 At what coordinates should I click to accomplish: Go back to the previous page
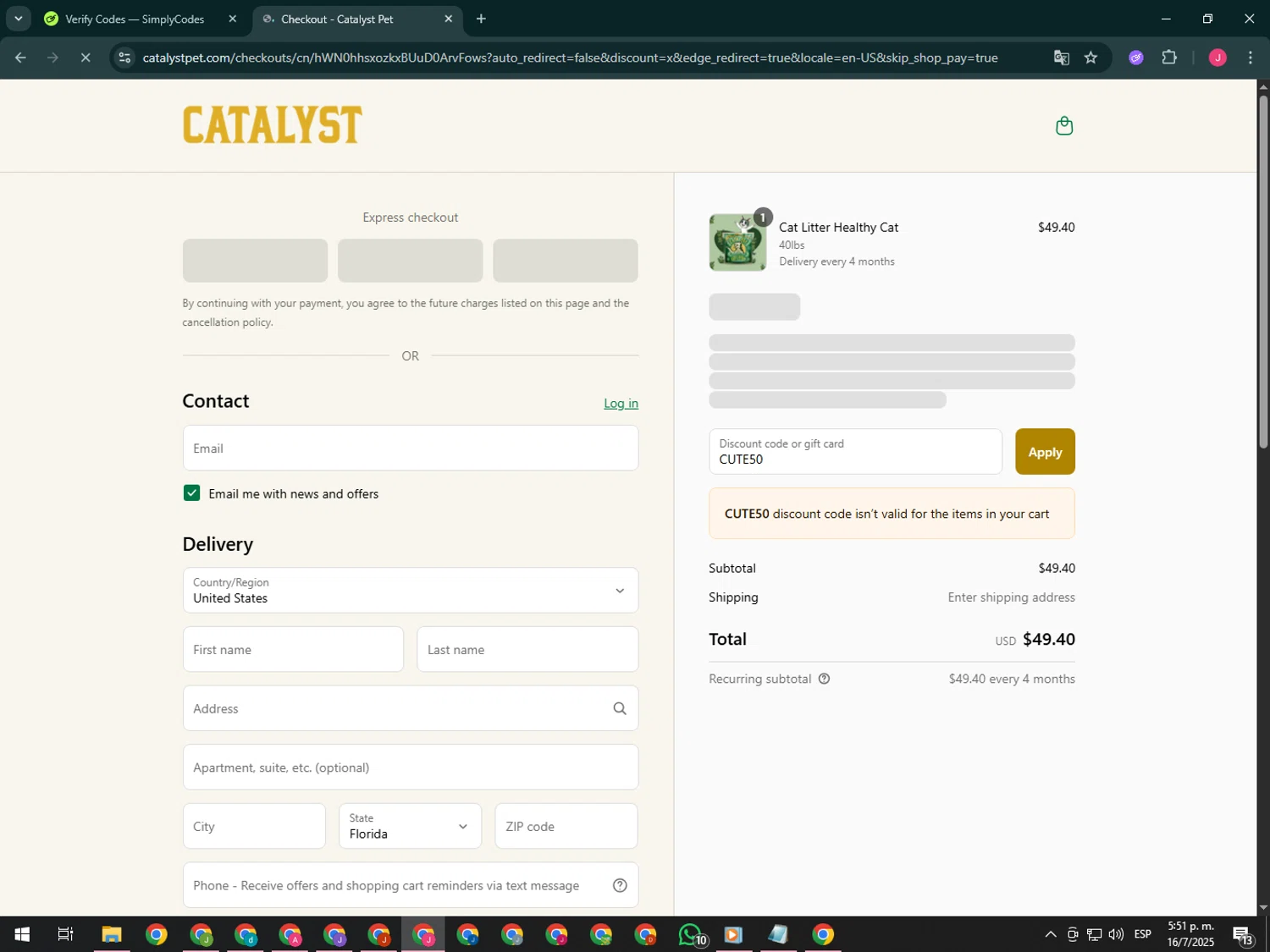[20, 58]
